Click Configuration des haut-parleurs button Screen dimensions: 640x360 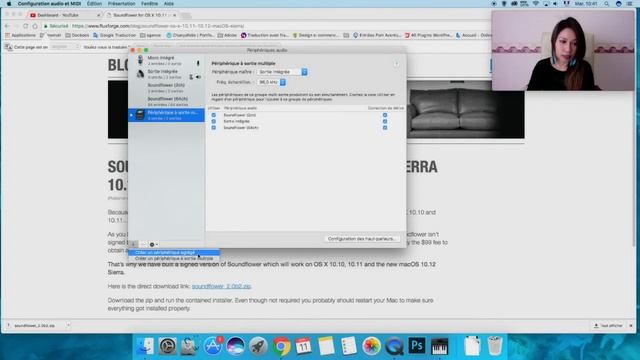coord(362,239)
